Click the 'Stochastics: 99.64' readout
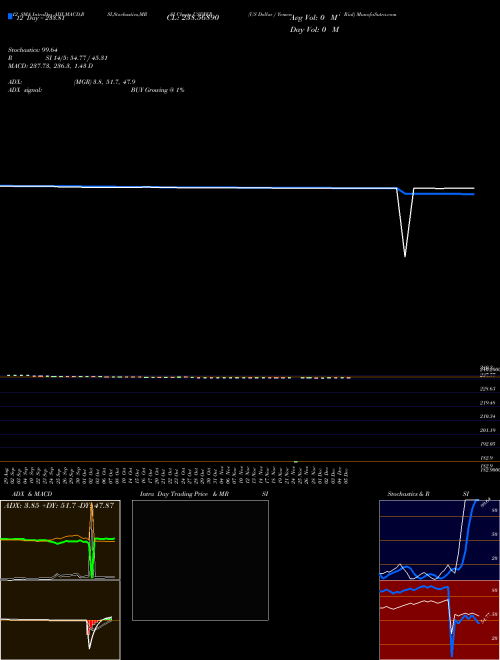Image resolution: width=500 pixels, height=660 pixels. [32, 50]
